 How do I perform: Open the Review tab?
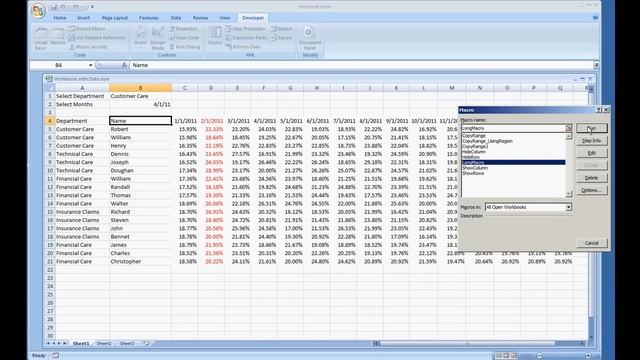200,18
